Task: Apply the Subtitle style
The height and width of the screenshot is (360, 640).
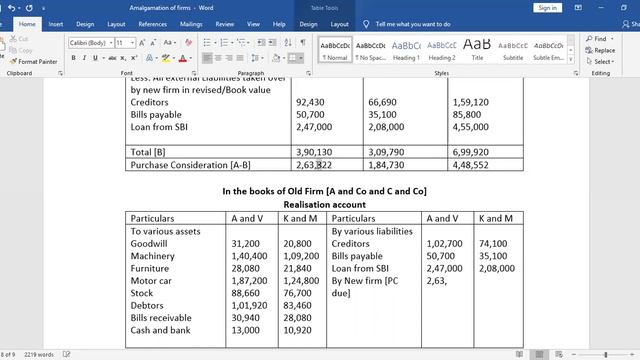Action: [513, 50]
